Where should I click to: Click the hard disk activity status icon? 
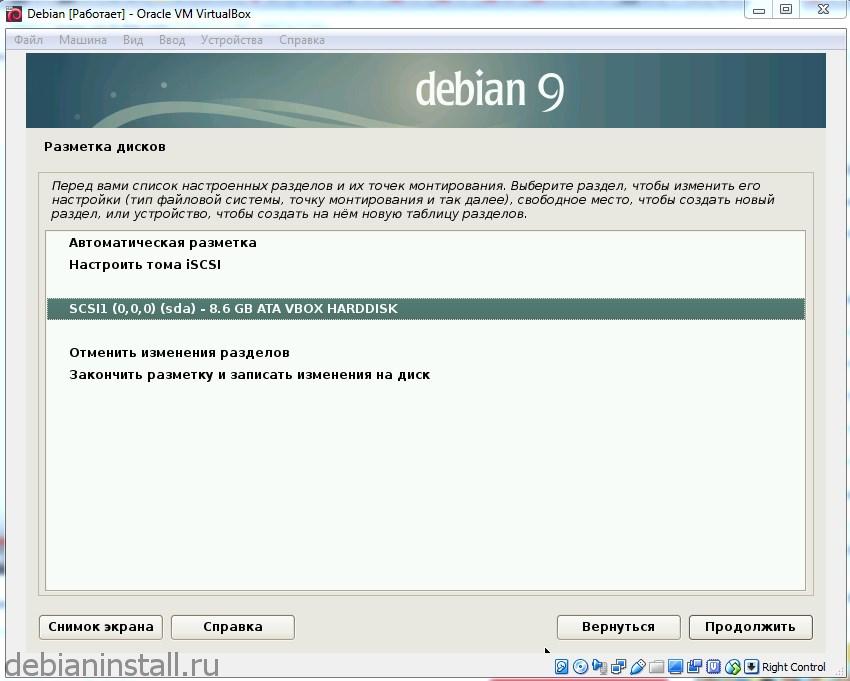click(562, 666)
